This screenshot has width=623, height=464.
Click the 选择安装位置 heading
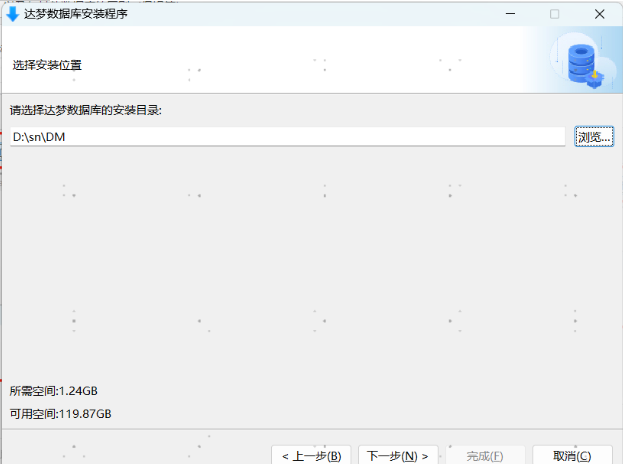(x=47, y=65)
